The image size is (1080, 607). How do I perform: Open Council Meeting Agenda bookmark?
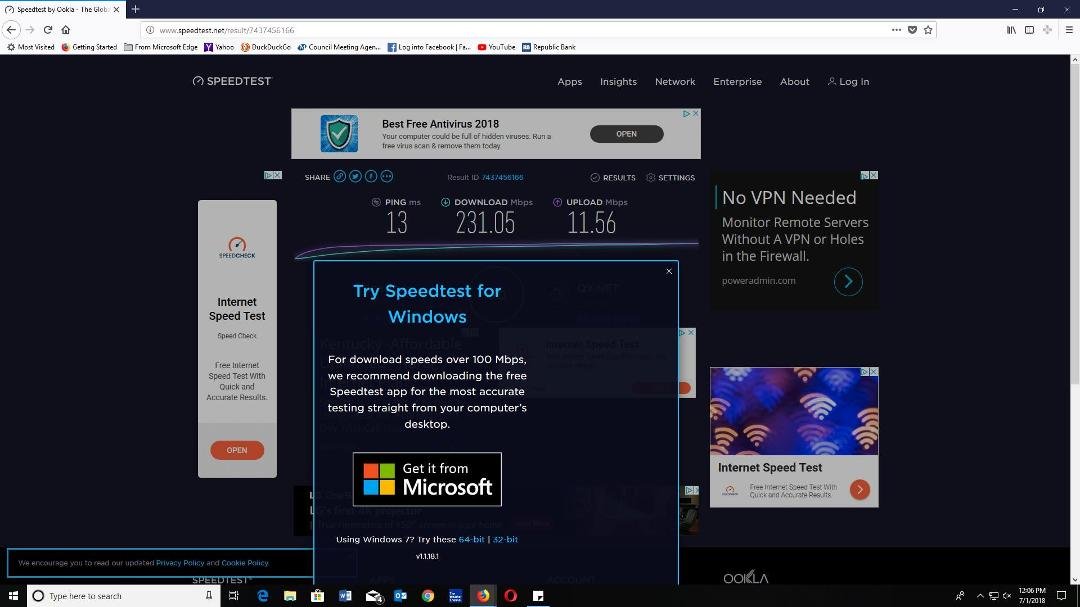[339, 47]
